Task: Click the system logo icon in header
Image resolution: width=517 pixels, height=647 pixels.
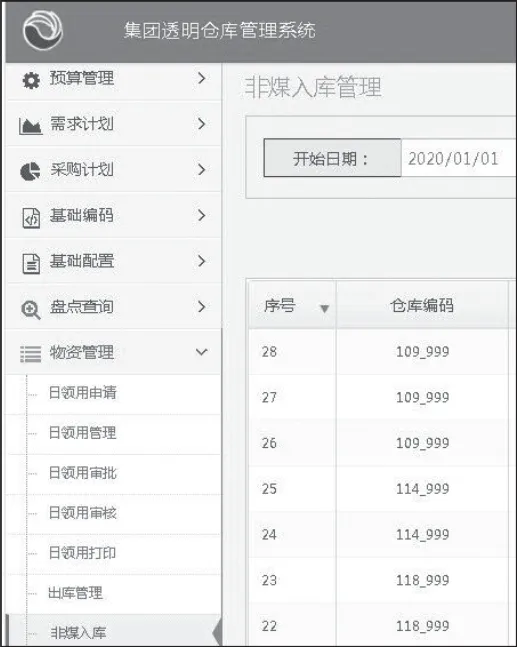Action: point(42,30)
